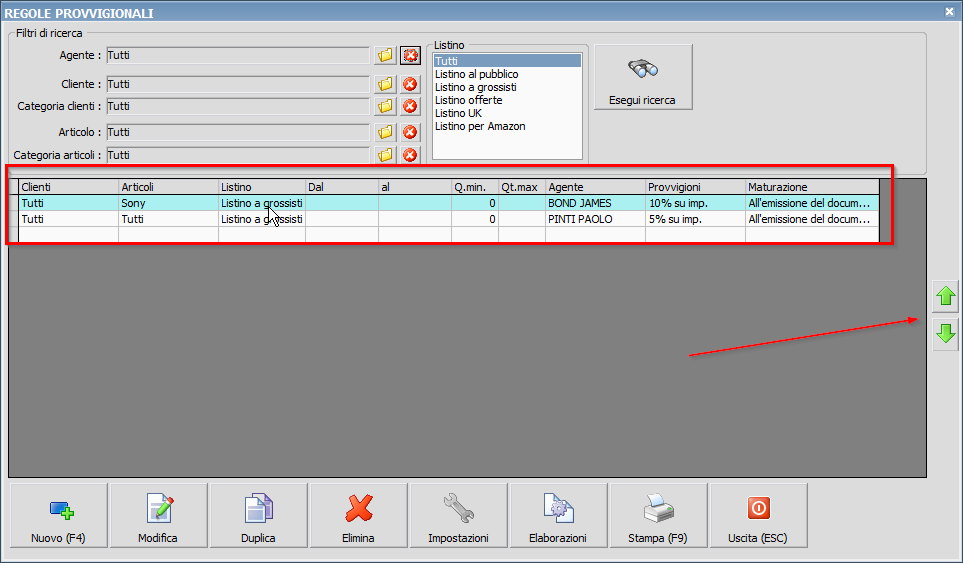This screenshot has width=963, height=563.
Task: Click the 5% su imp. cell
Action: coord(696,219)
